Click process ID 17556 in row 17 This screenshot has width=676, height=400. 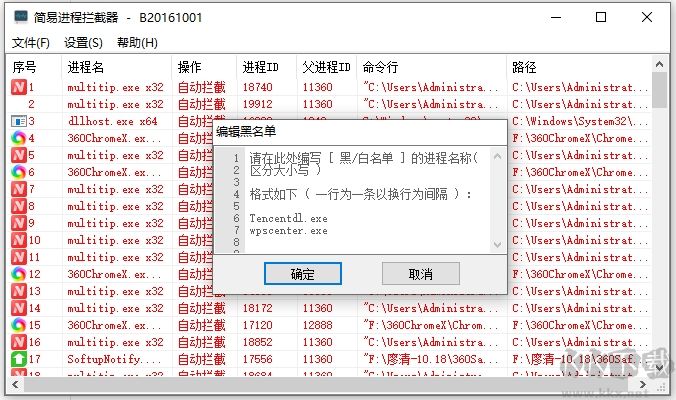click(x=257, y=359)
